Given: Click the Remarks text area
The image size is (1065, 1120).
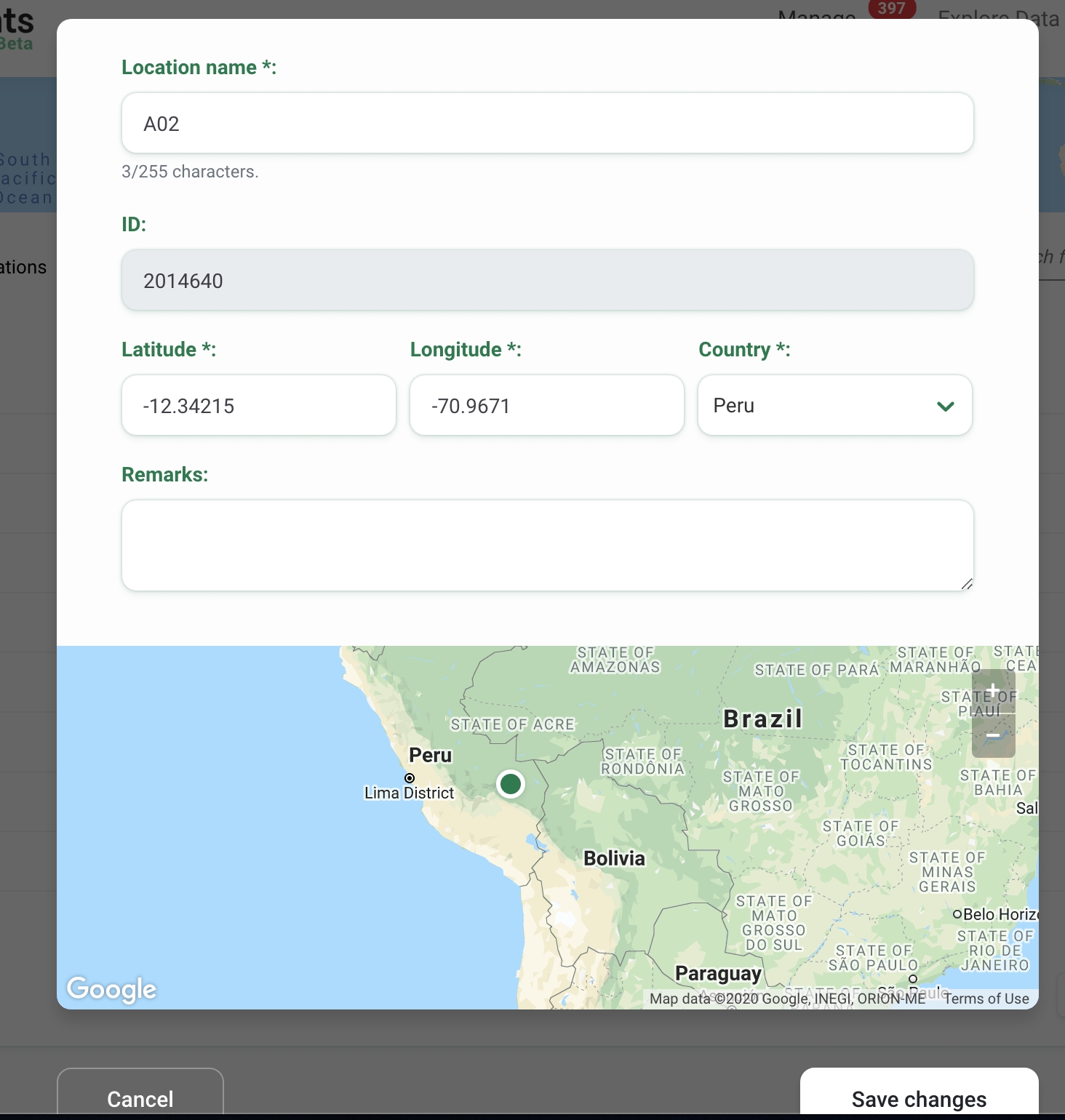Looking at the screenshot, I should (x=547, y=545).
